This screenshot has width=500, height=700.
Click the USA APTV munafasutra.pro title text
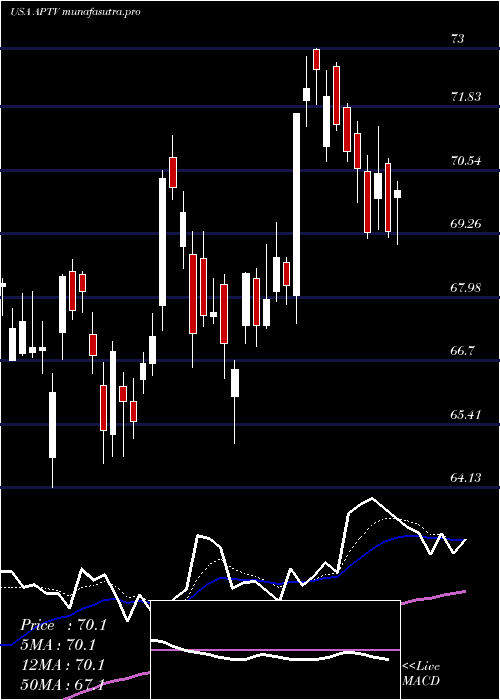click(x=75, y=12)
